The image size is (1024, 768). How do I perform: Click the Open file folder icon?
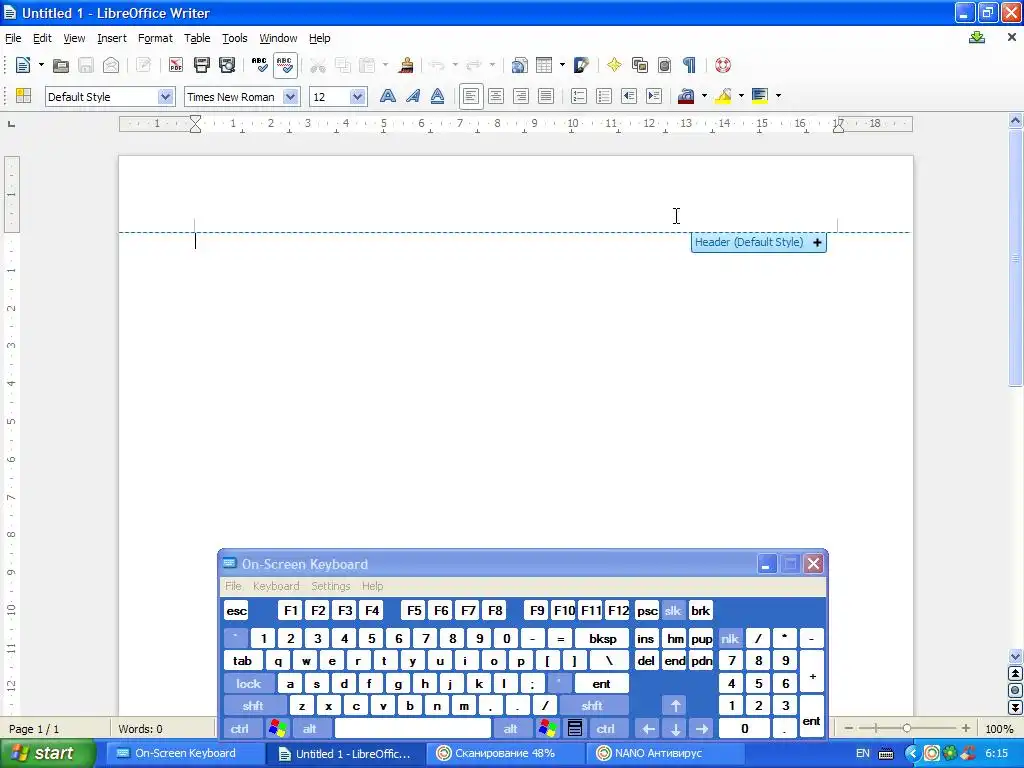pos(61,65)
